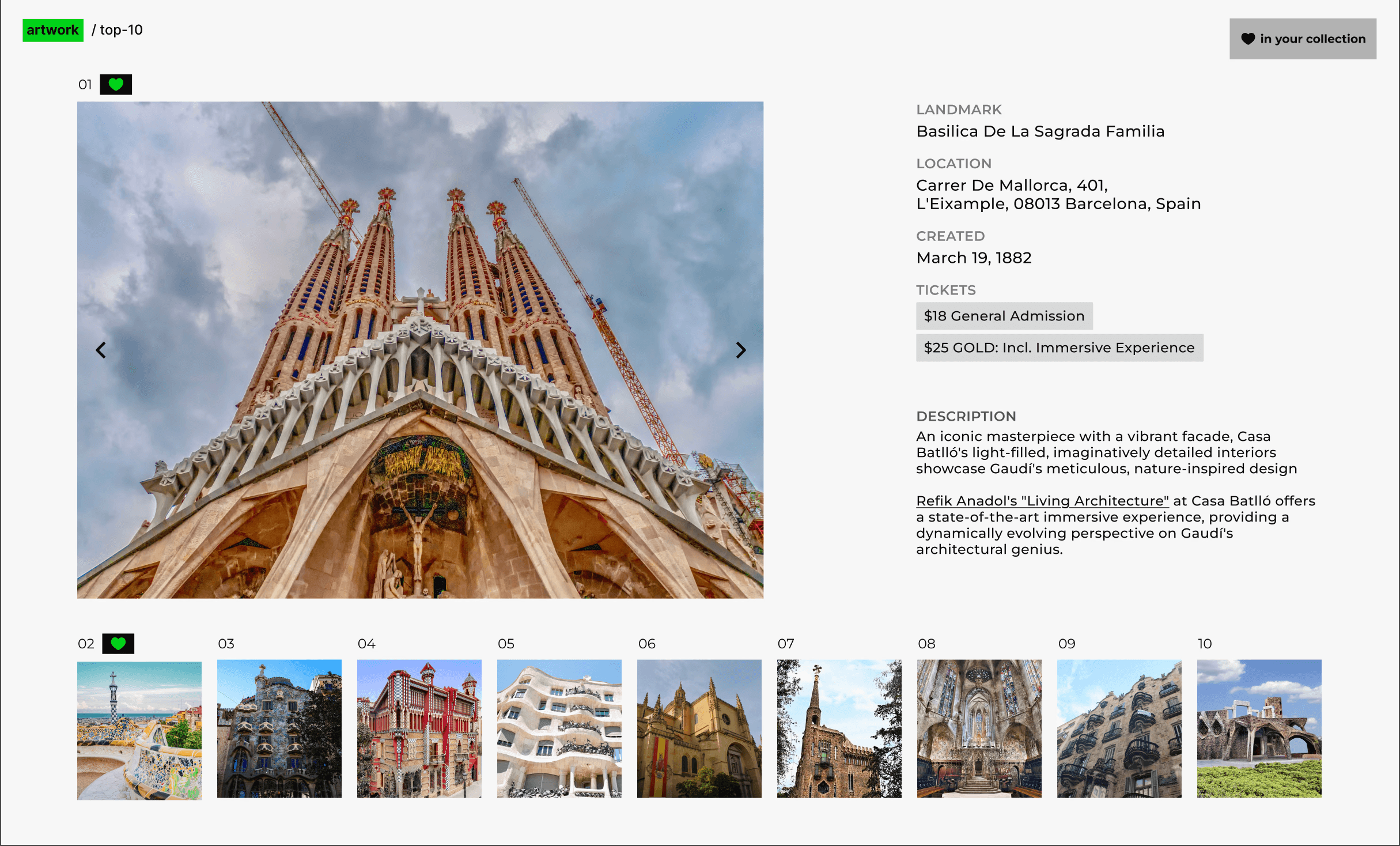This screenshot has width=1400, height=846.
Task: Click the previous image left arrow
Action: pos(101,350)
